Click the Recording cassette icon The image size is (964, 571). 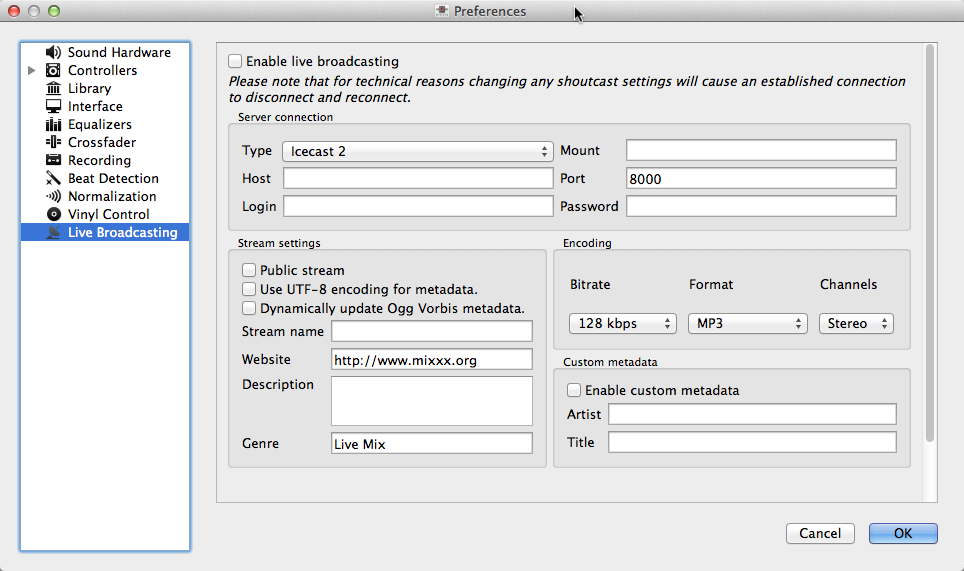(x=53, y=160)
